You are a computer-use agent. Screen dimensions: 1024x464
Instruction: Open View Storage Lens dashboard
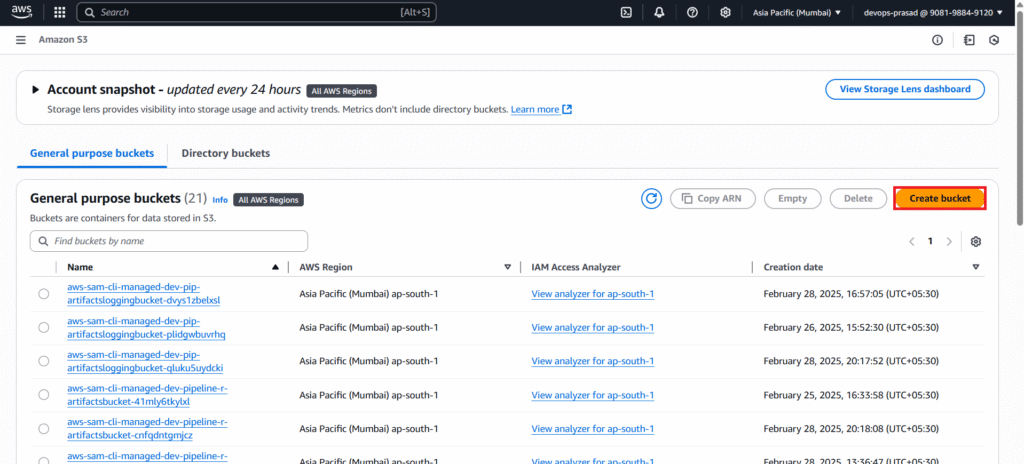905,90
